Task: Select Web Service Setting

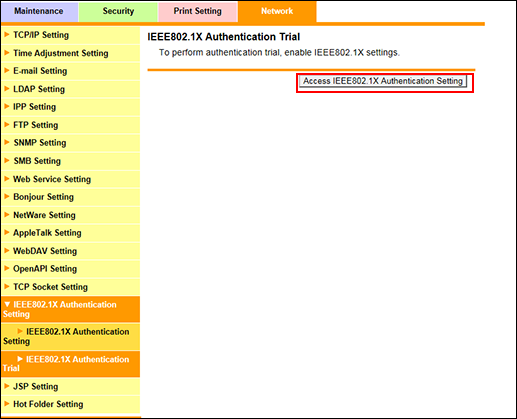Action: pos(71,179)
